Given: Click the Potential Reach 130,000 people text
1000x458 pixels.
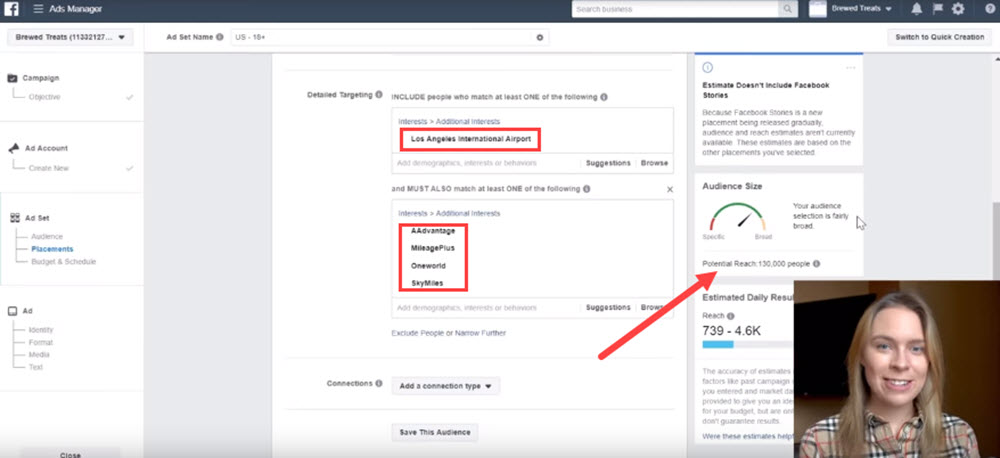Looking at the screenshot, I should 756,263.
